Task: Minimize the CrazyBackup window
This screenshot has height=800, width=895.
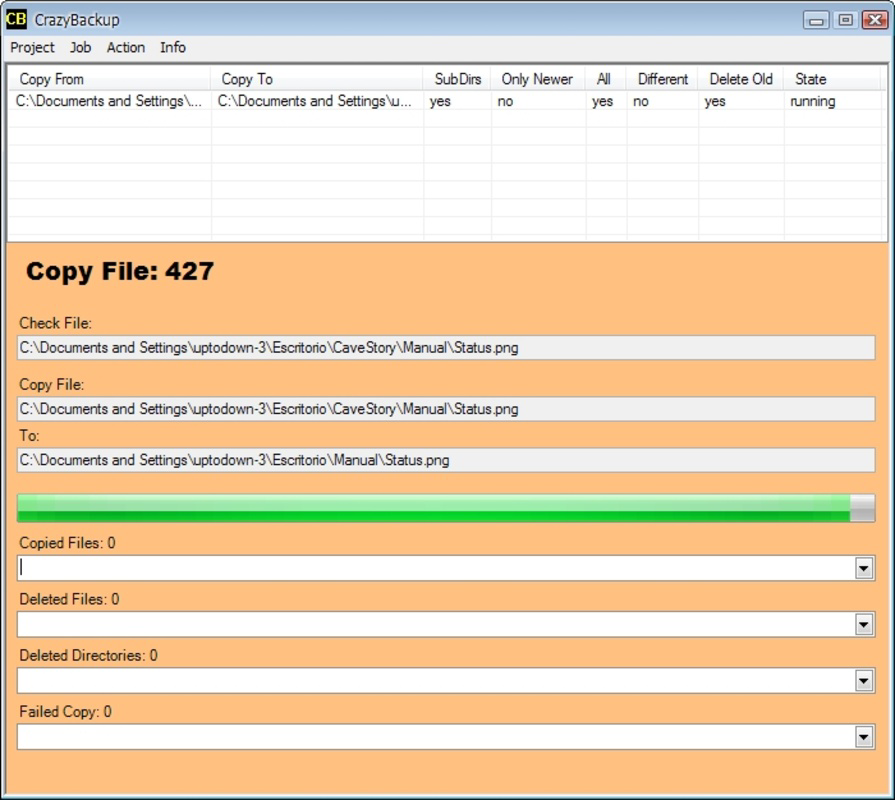Action: point(816,21)
